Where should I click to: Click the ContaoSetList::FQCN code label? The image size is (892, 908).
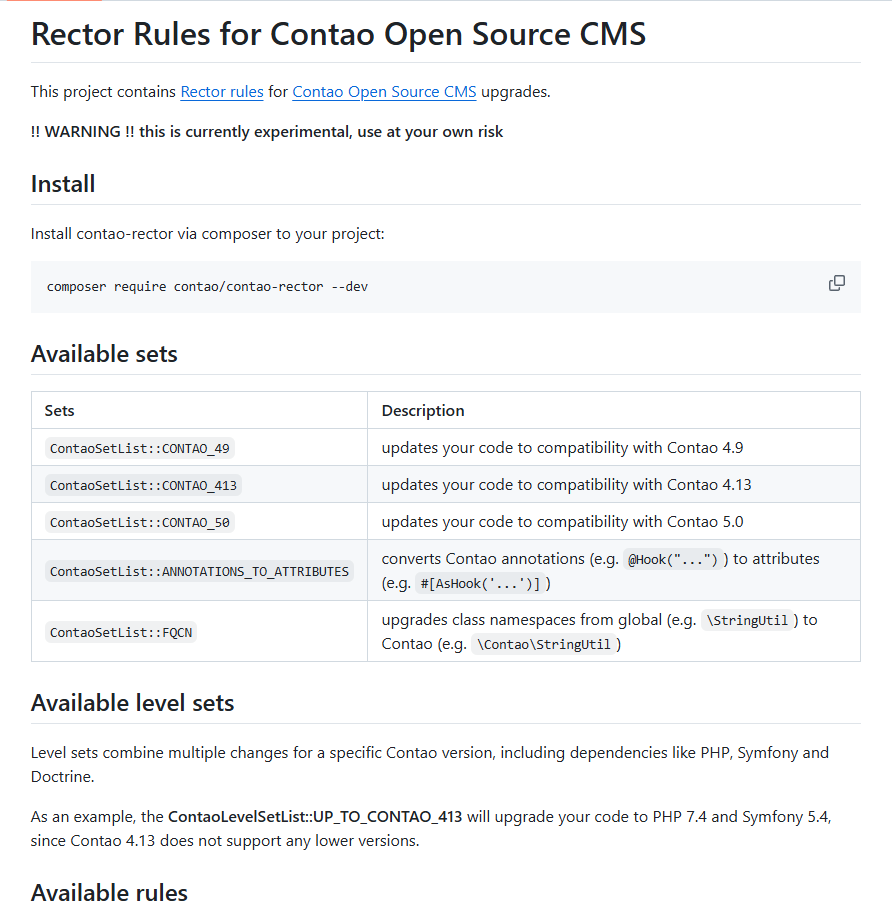[x=121, y=632]
